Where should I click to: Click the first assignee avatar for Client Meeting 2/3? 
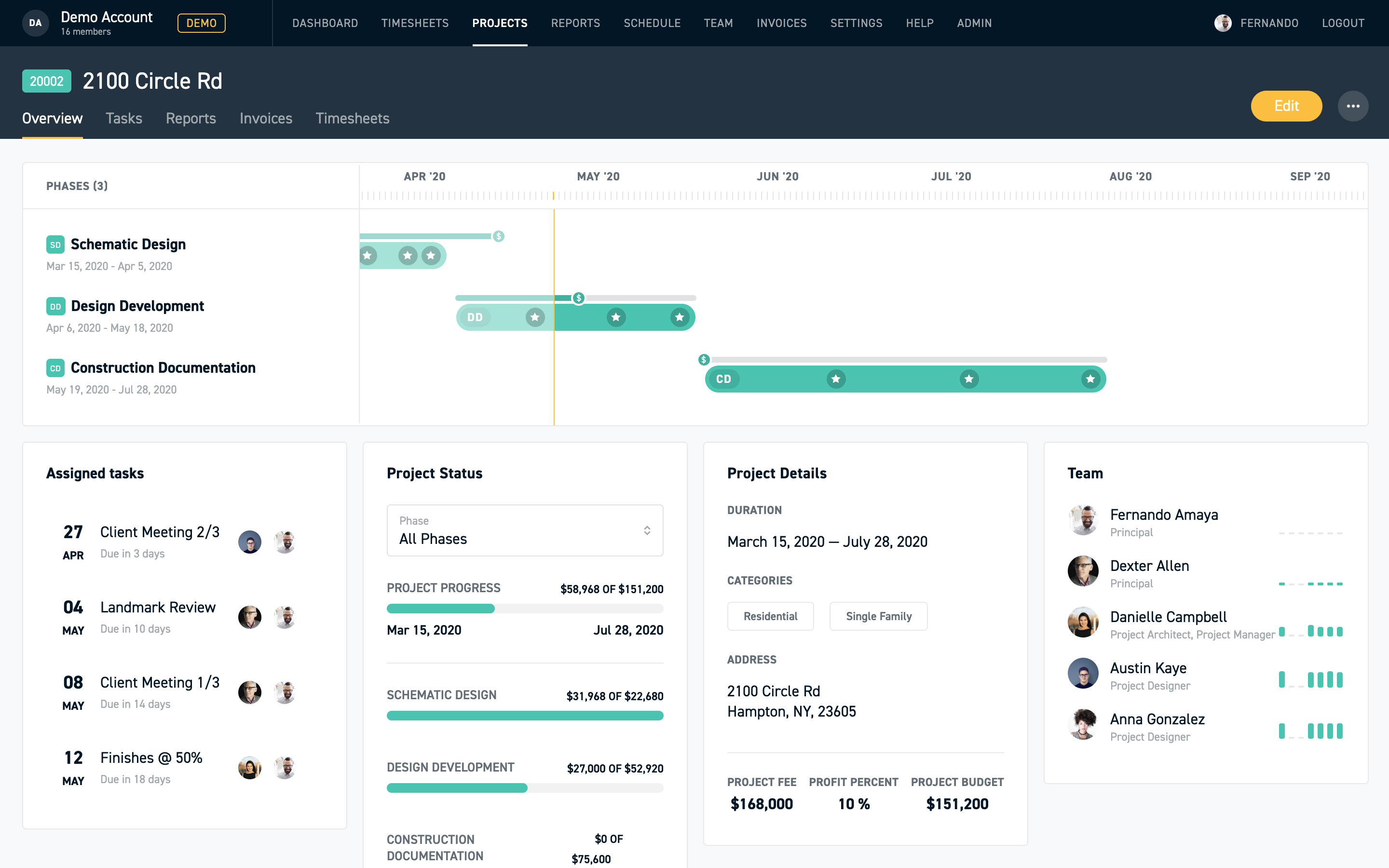[250, 542]
